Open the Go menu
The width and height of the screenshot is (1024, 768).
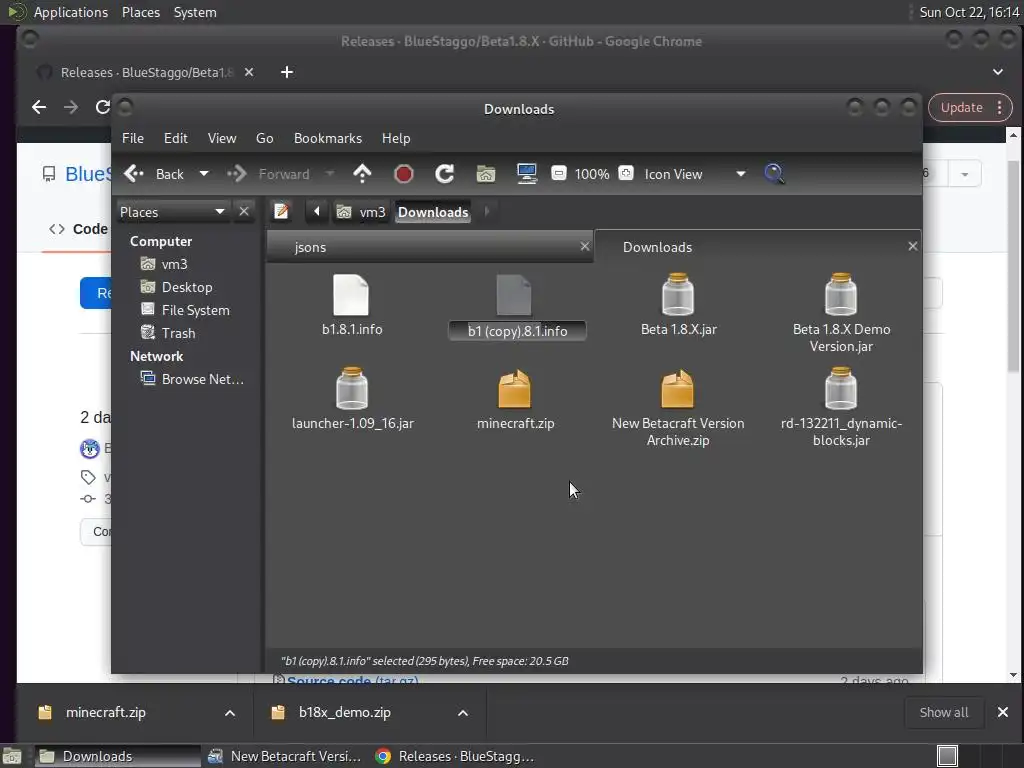[x=264, y=138]
